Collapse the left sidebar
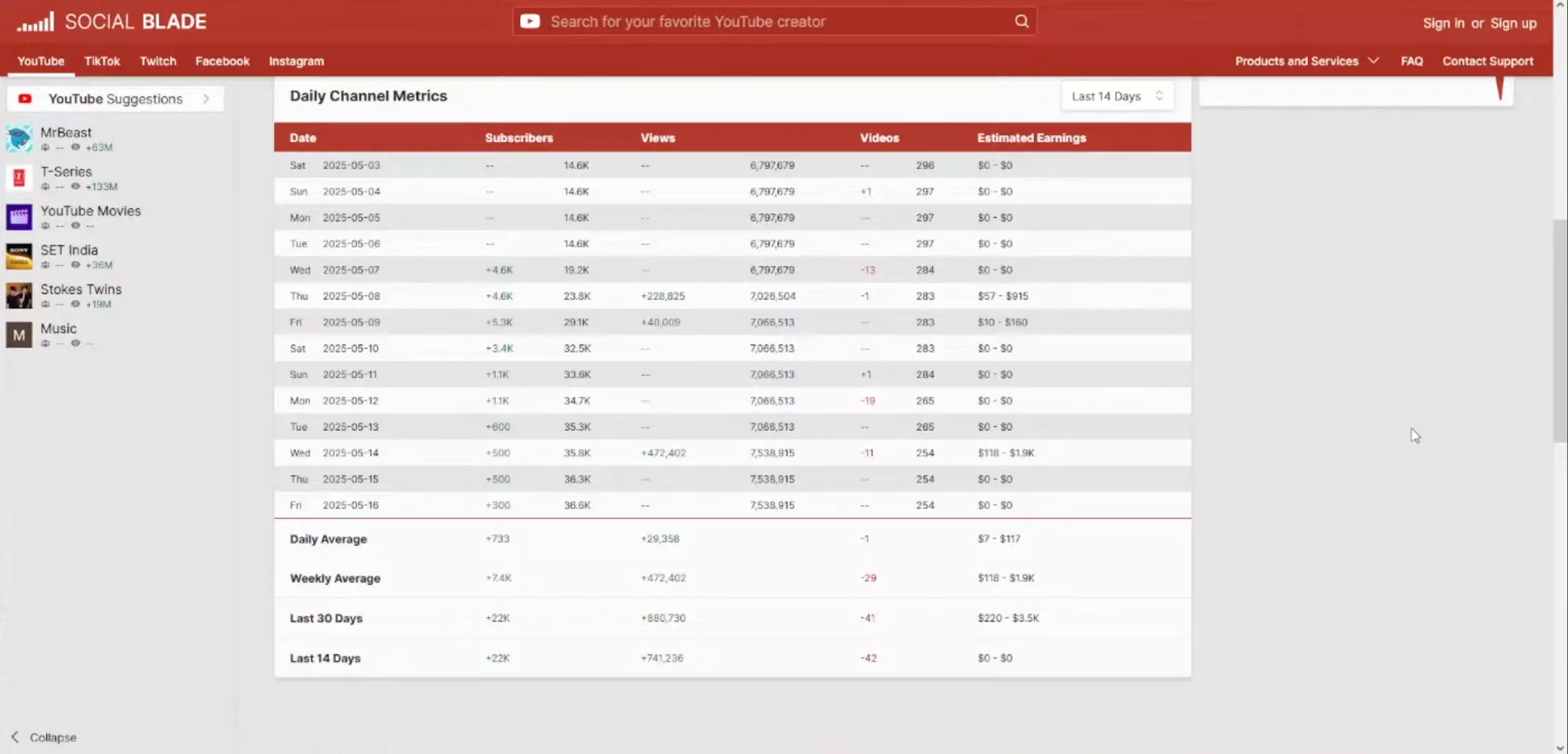This screenshot has height=754, width=1568. tap(44, 737)
